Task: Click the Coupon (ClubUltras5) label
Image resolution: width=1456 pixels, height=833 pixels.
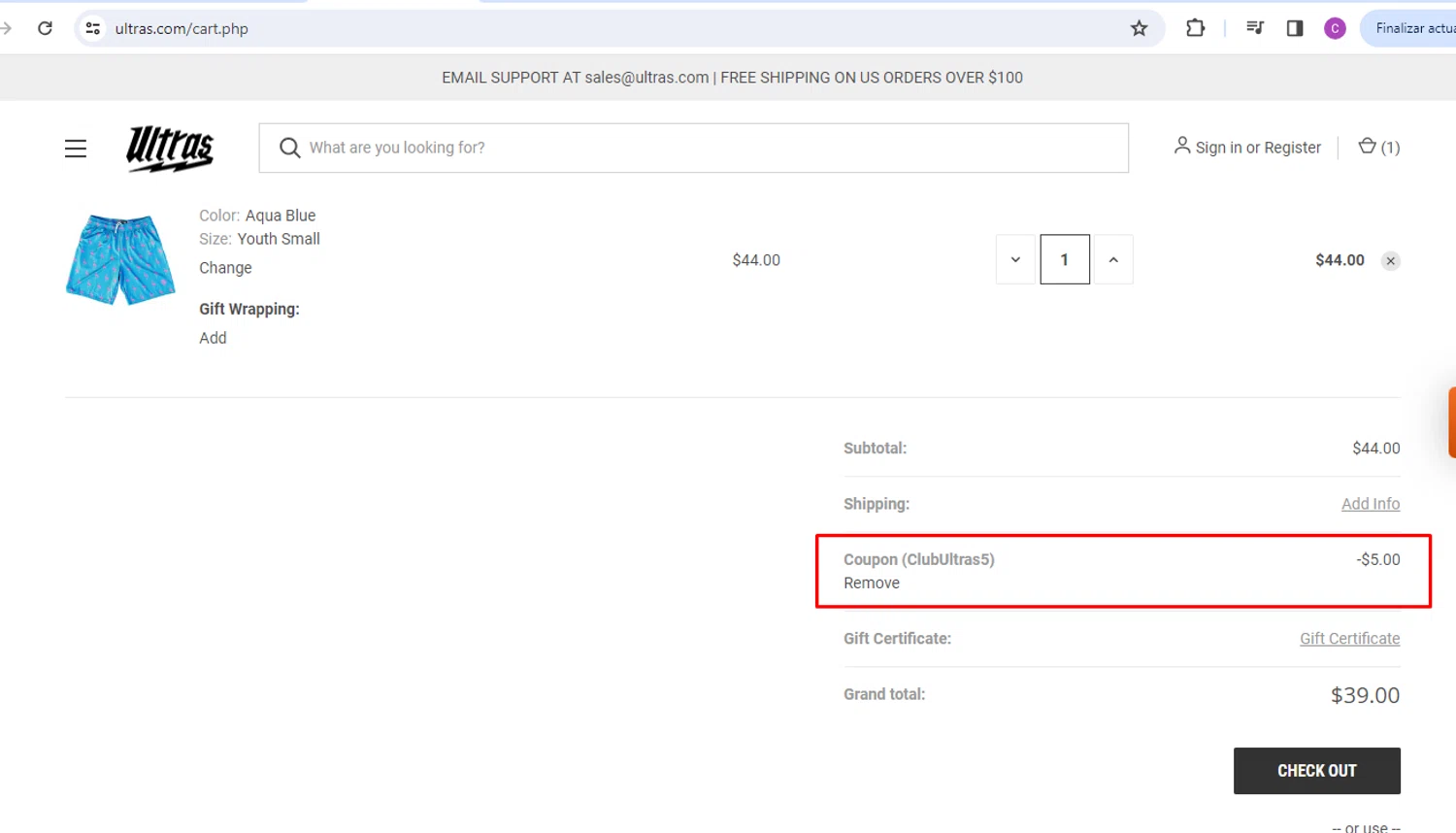Action: tap(919, 559)
